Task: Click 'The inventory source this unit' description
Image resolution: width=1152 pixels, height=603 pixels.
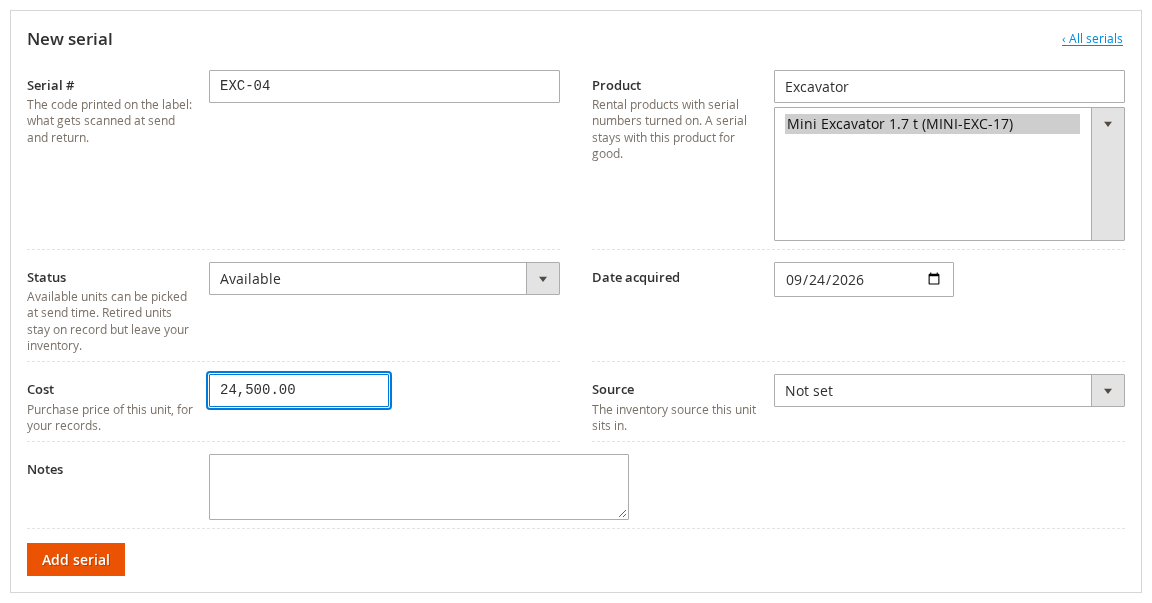Action: click(x=674, y=418)
